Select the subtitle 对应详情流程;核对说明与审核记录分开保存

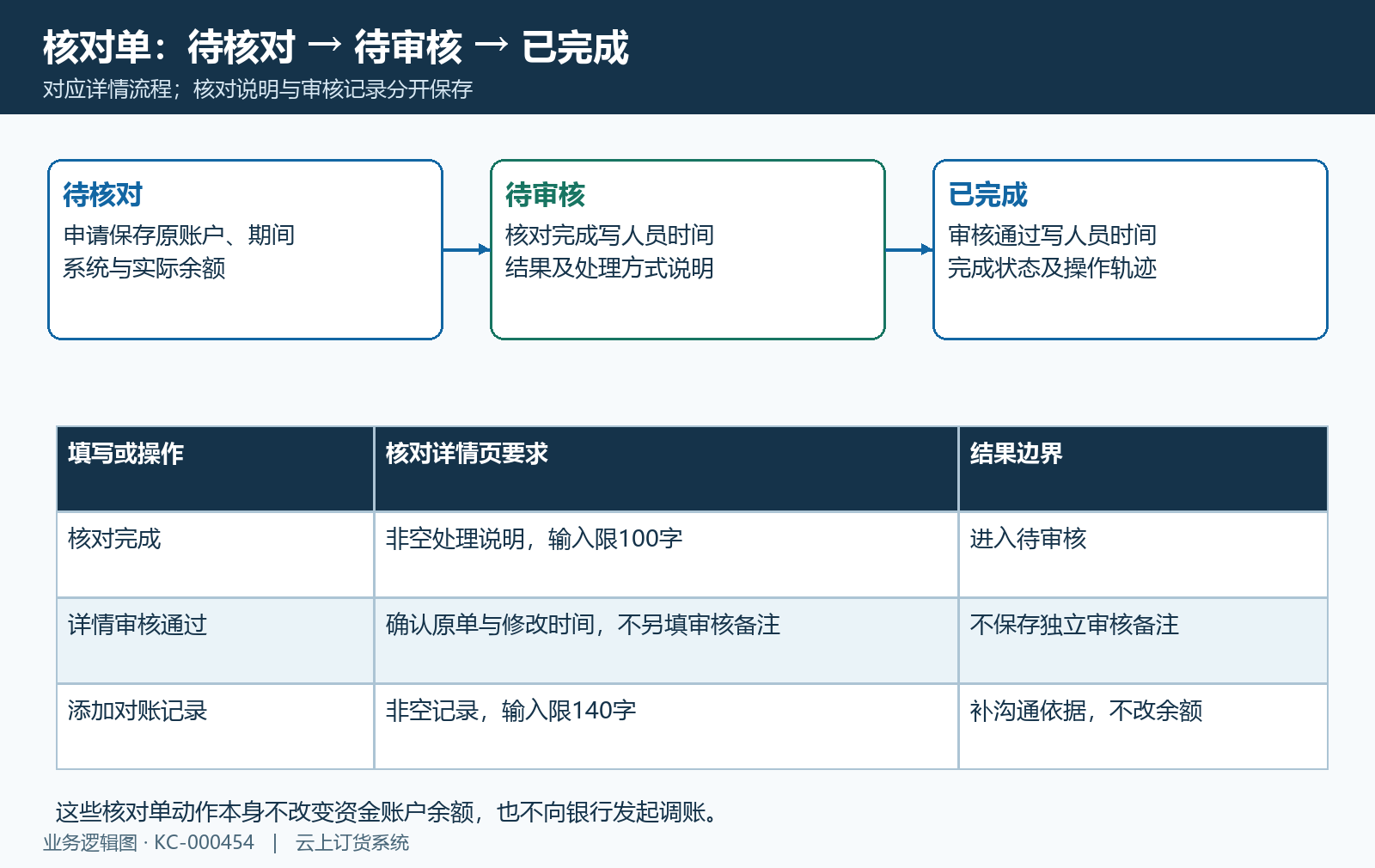coord(258,89)
